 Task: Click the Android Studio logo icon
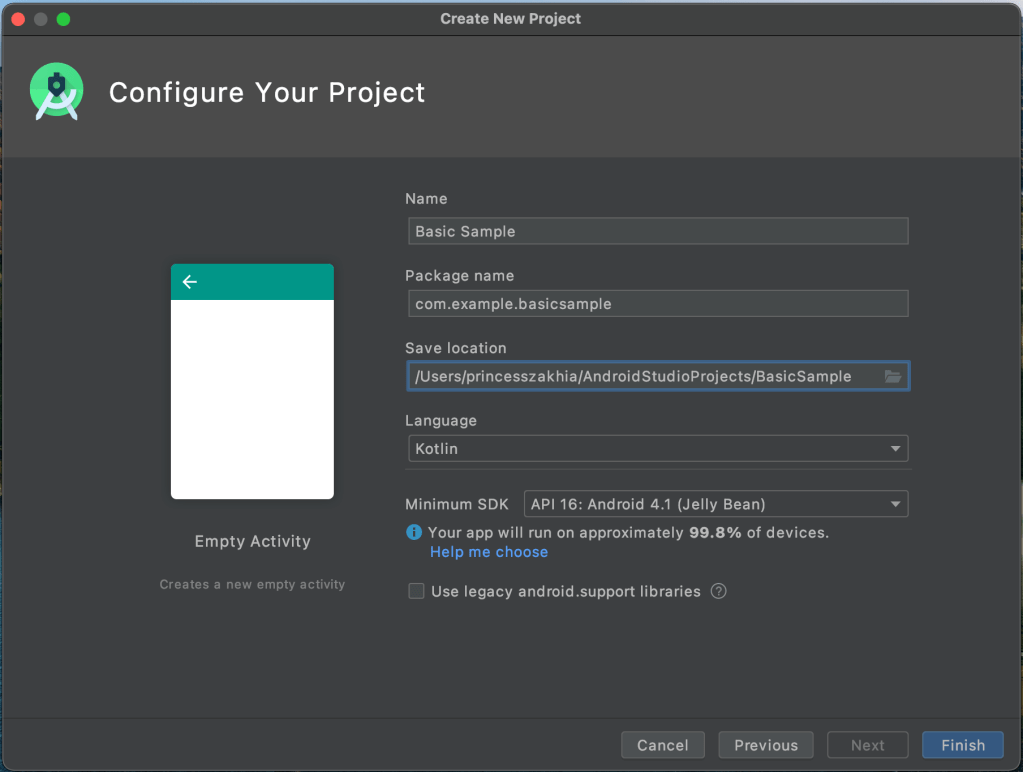pyautogui.click(x=56, y=92)
